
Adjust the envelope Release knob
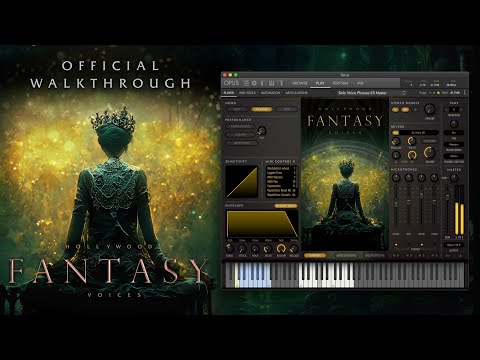click(x=294, y=248)
